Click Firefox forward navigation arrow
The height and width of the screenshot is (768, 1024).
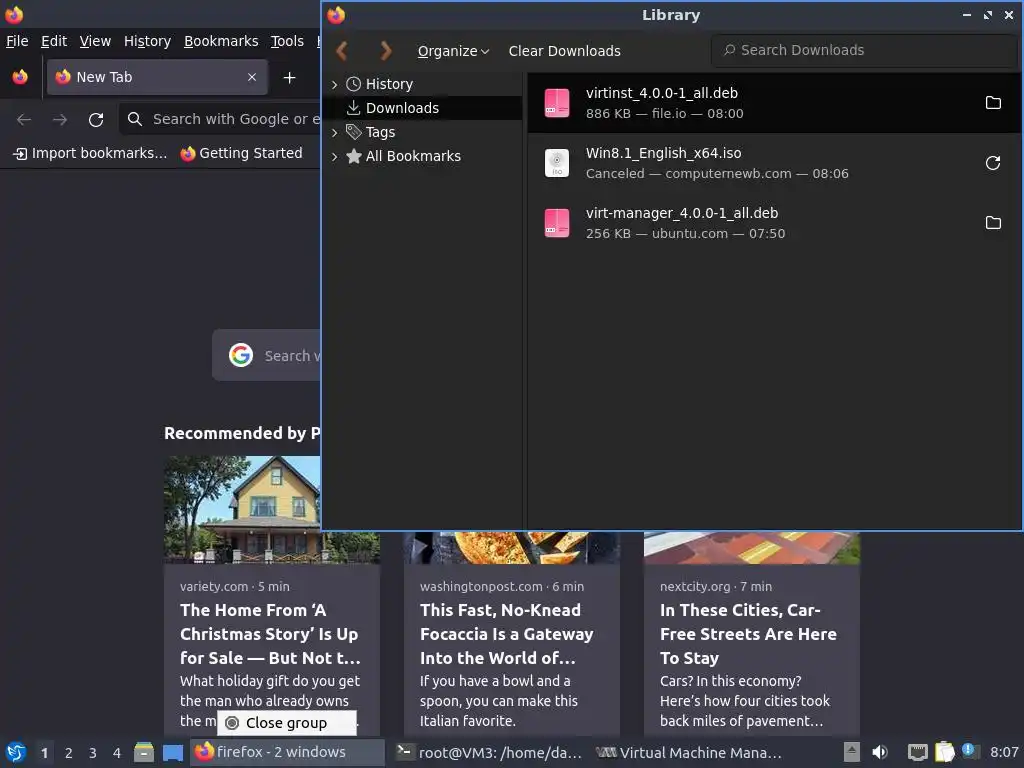tap(60, 120)
